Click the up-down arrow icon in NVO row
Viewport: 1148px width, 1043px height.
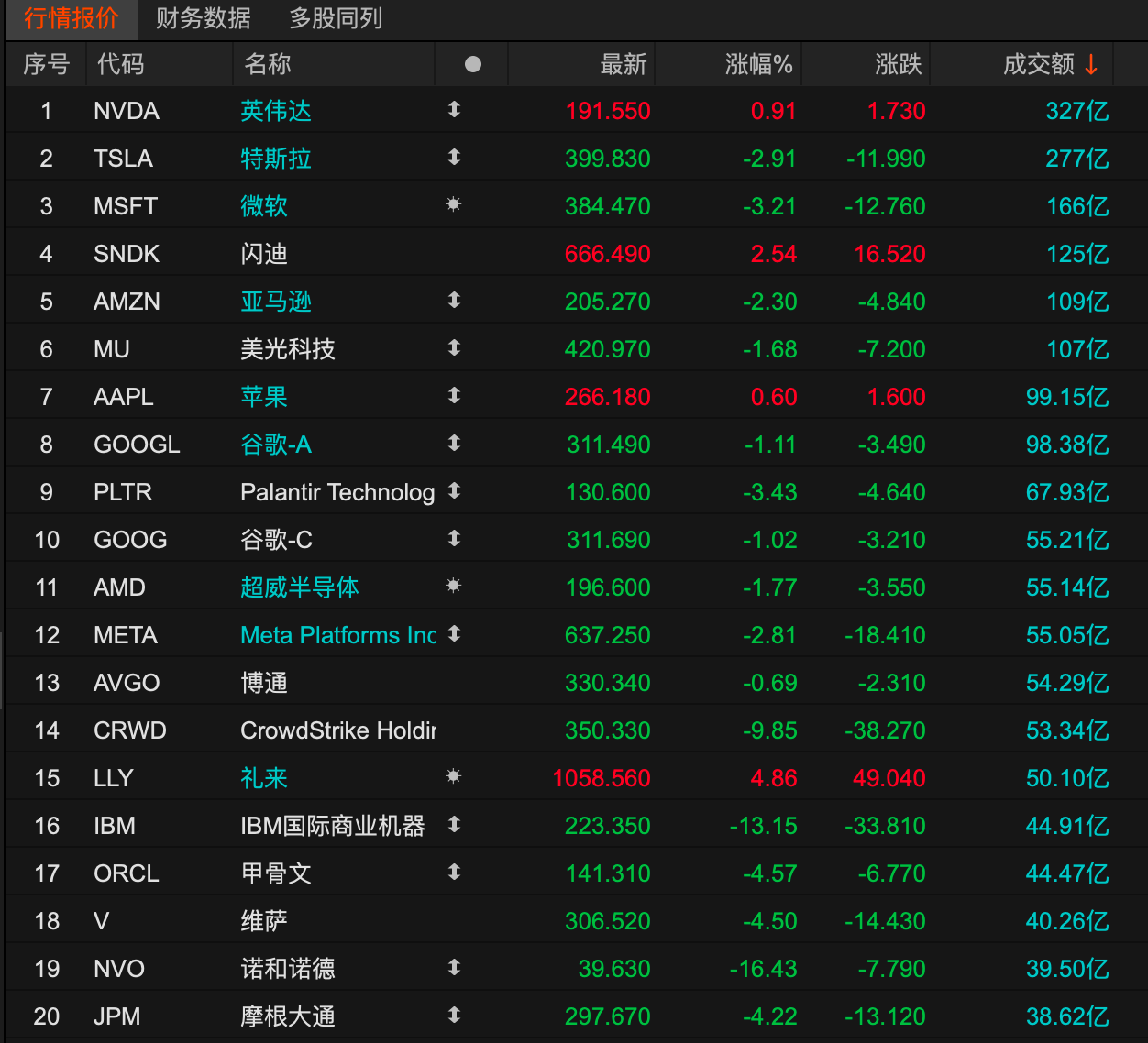pos(454,968)
